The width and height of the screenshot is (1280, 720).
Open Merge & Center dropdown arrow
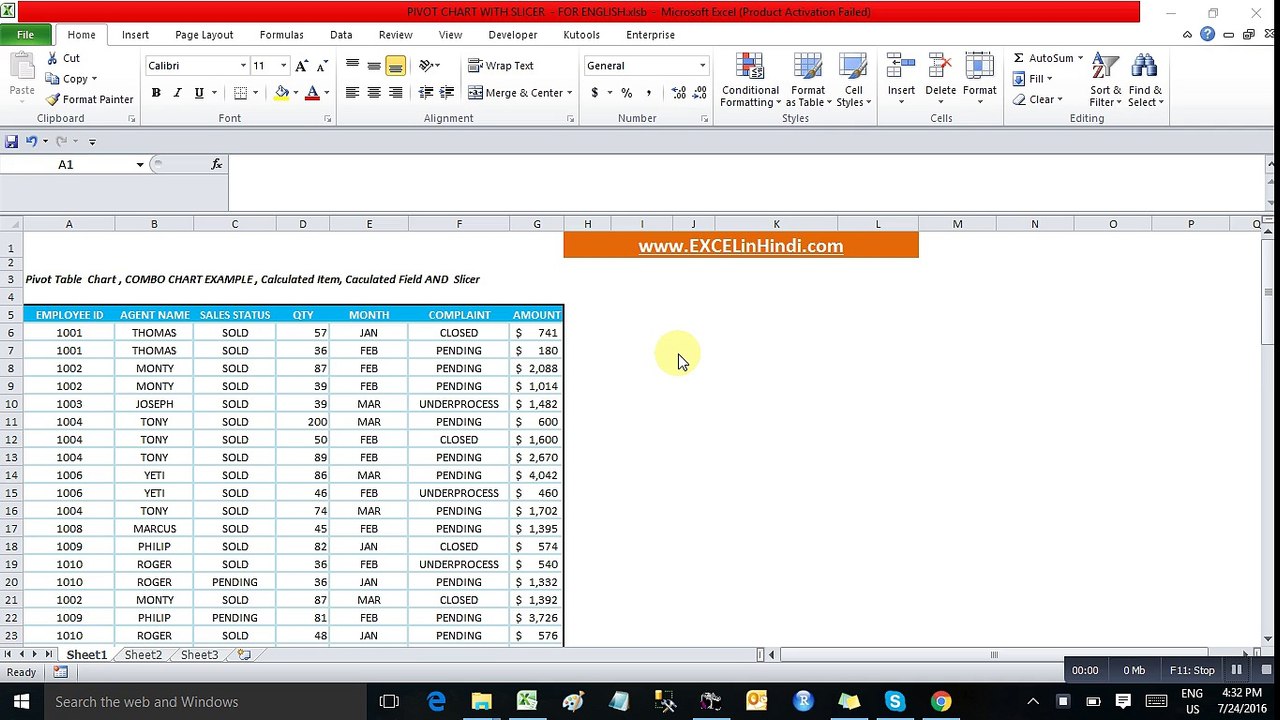tap(570, 93)
